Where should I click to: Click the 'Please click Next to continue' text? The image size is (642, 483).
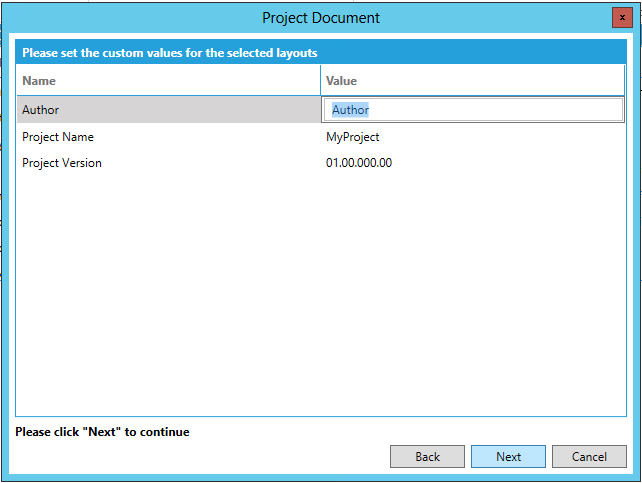102,432
